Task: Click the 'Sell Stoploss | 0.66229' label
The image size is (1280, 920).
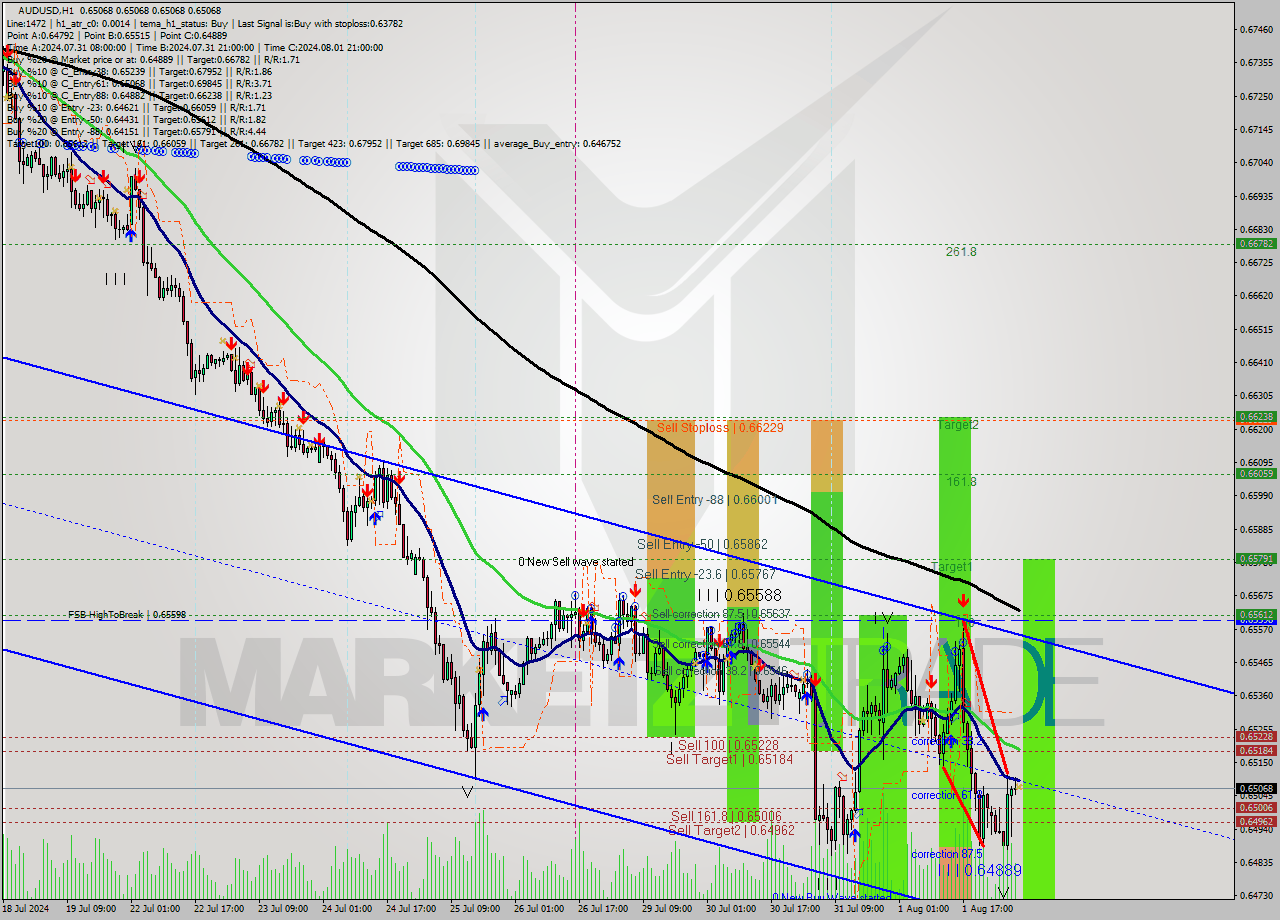Action: (719, 427)
